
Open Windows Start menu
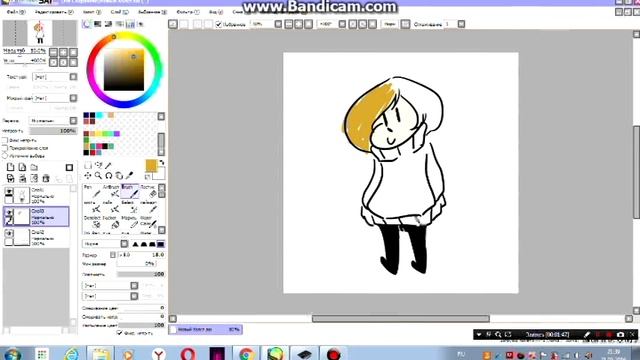pyautogui.click(x=12, y=354)
